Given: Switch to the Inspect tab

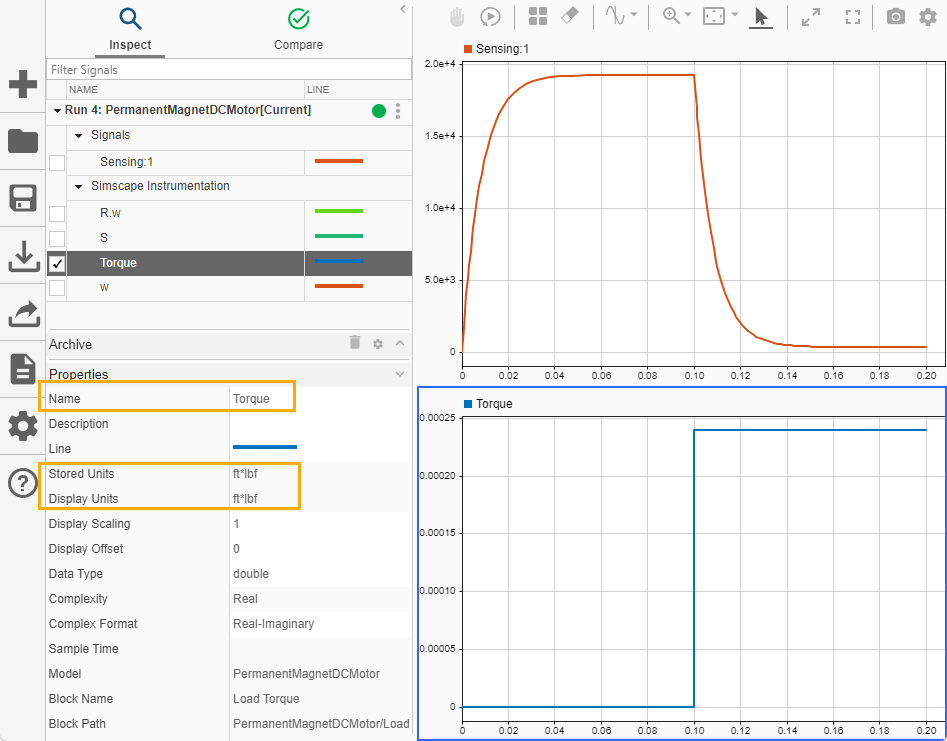Looking at the screenshot, I should (130, 29).
